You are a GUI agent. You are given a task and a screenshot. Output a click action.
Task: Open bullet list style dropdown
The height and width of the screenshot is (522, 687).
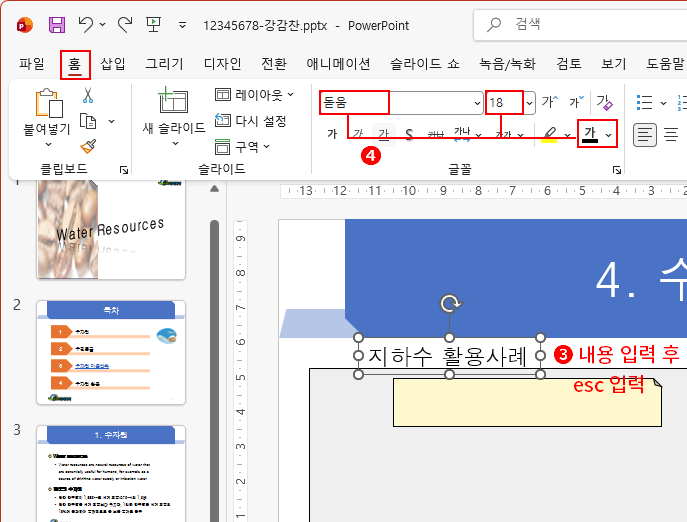pos(663,103)
